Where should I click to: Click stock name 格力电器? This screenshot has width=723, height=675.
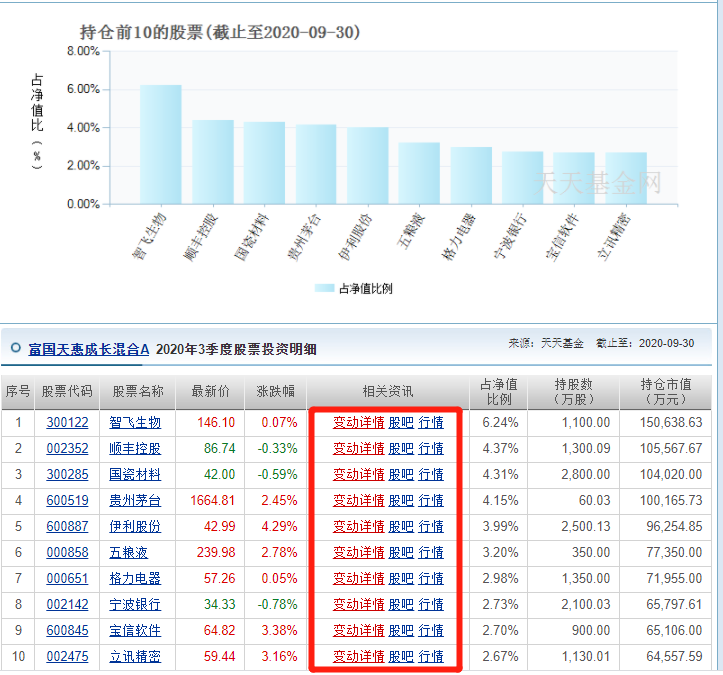click(135, 578)
